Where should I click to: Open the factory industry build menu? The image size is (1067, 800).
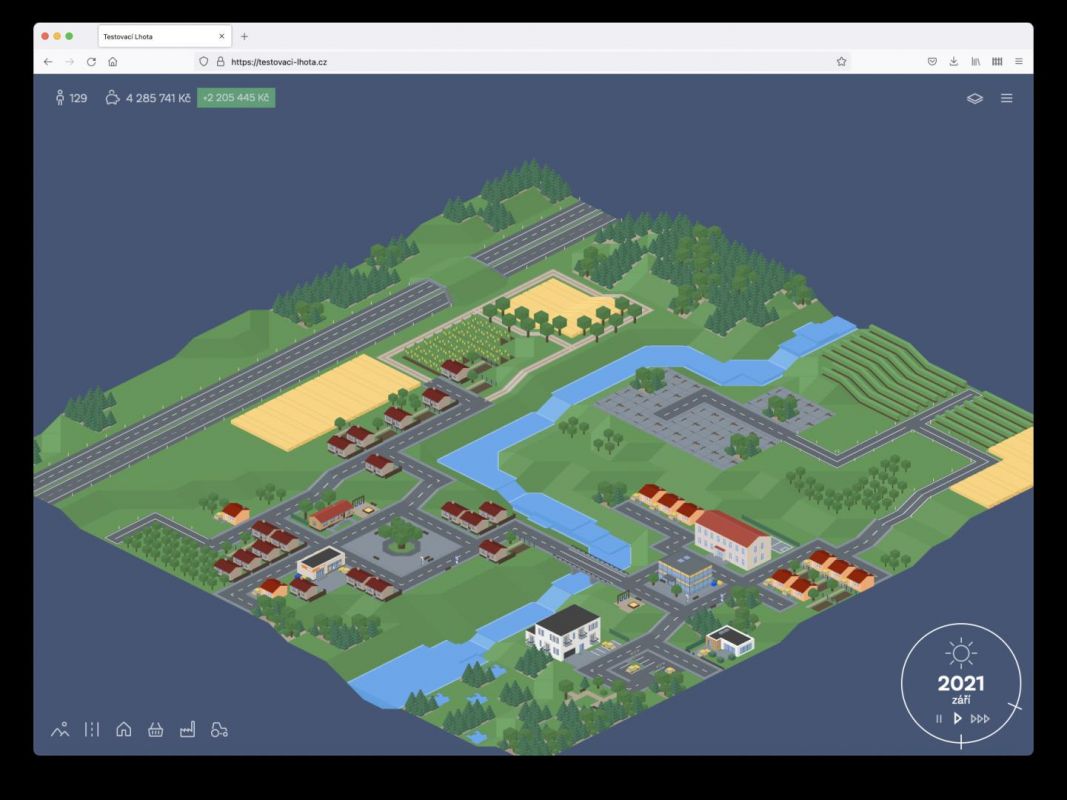[x=187, y=729]
